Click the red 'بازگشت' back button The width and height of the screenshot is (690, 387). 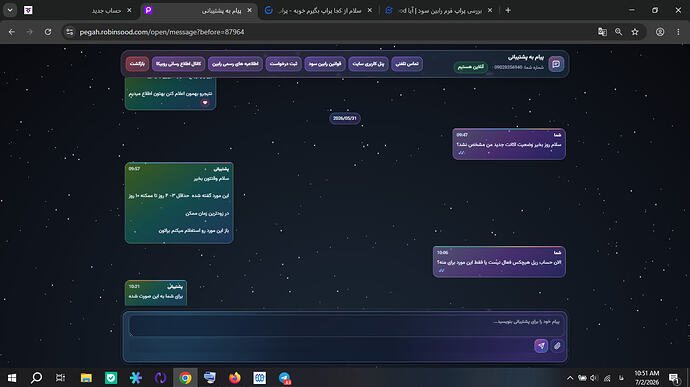point(137,64)
